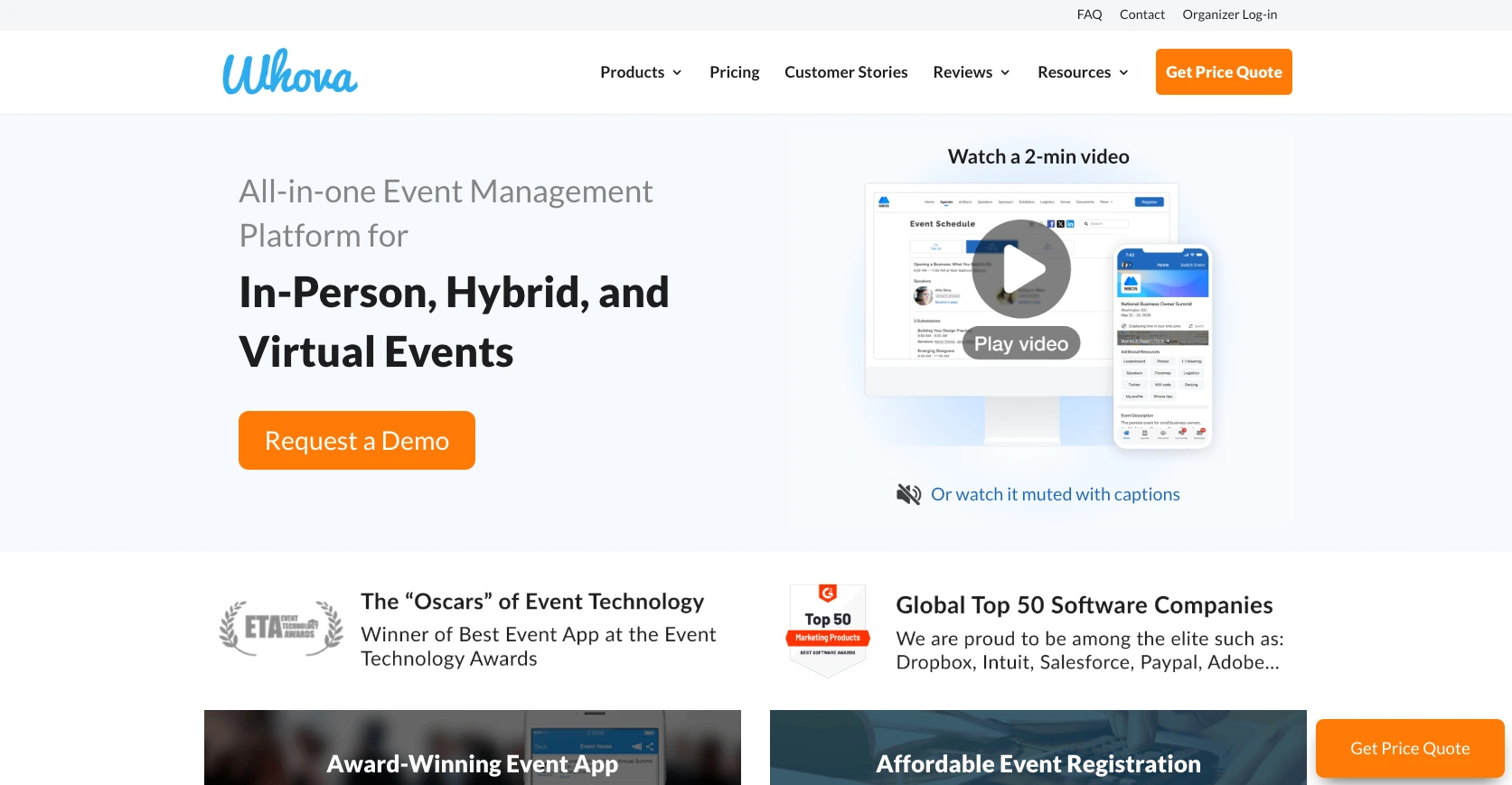
Task: Click the 'Play video' label
Action: coord(1021,343)
